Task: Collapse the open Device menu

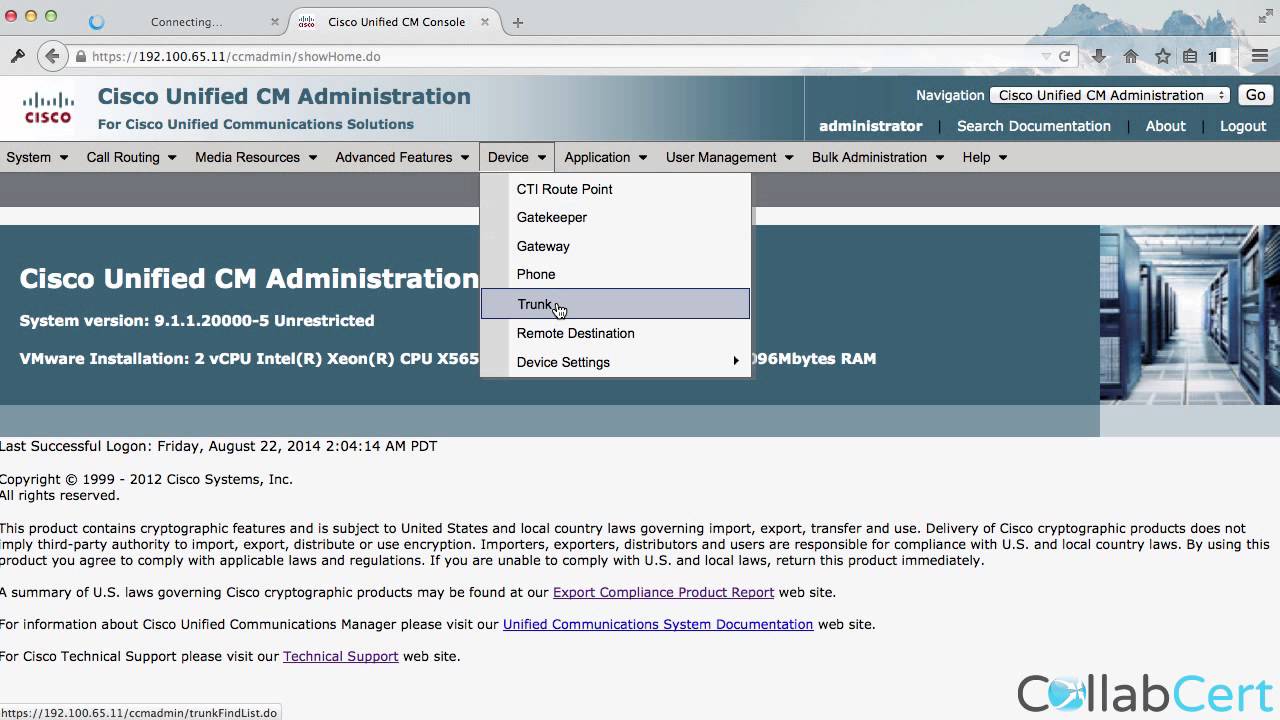Action: (x=517, y=157)
